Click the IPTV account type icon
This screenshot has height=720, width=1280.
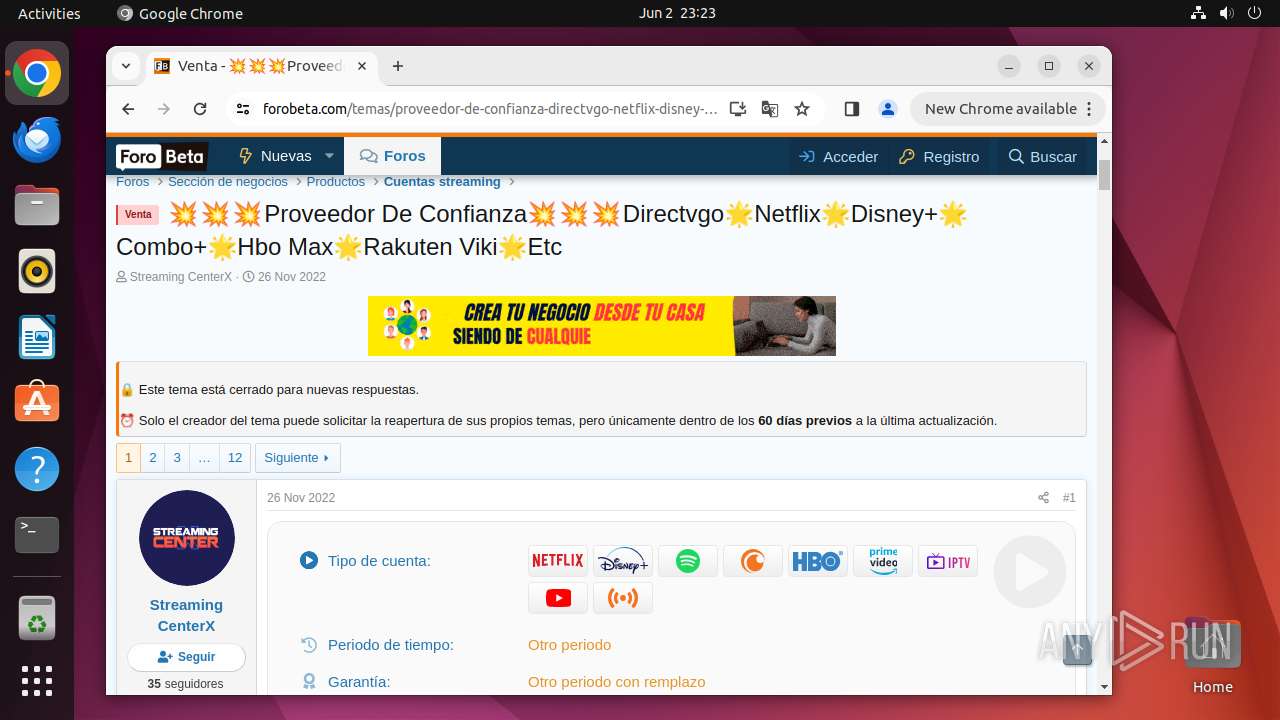[948, 561]
